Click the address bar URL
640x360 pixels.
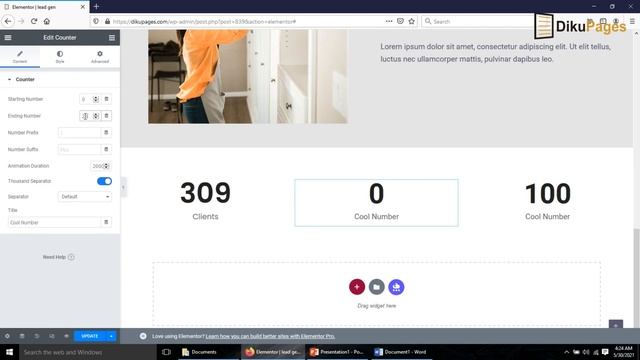point(204,22)
